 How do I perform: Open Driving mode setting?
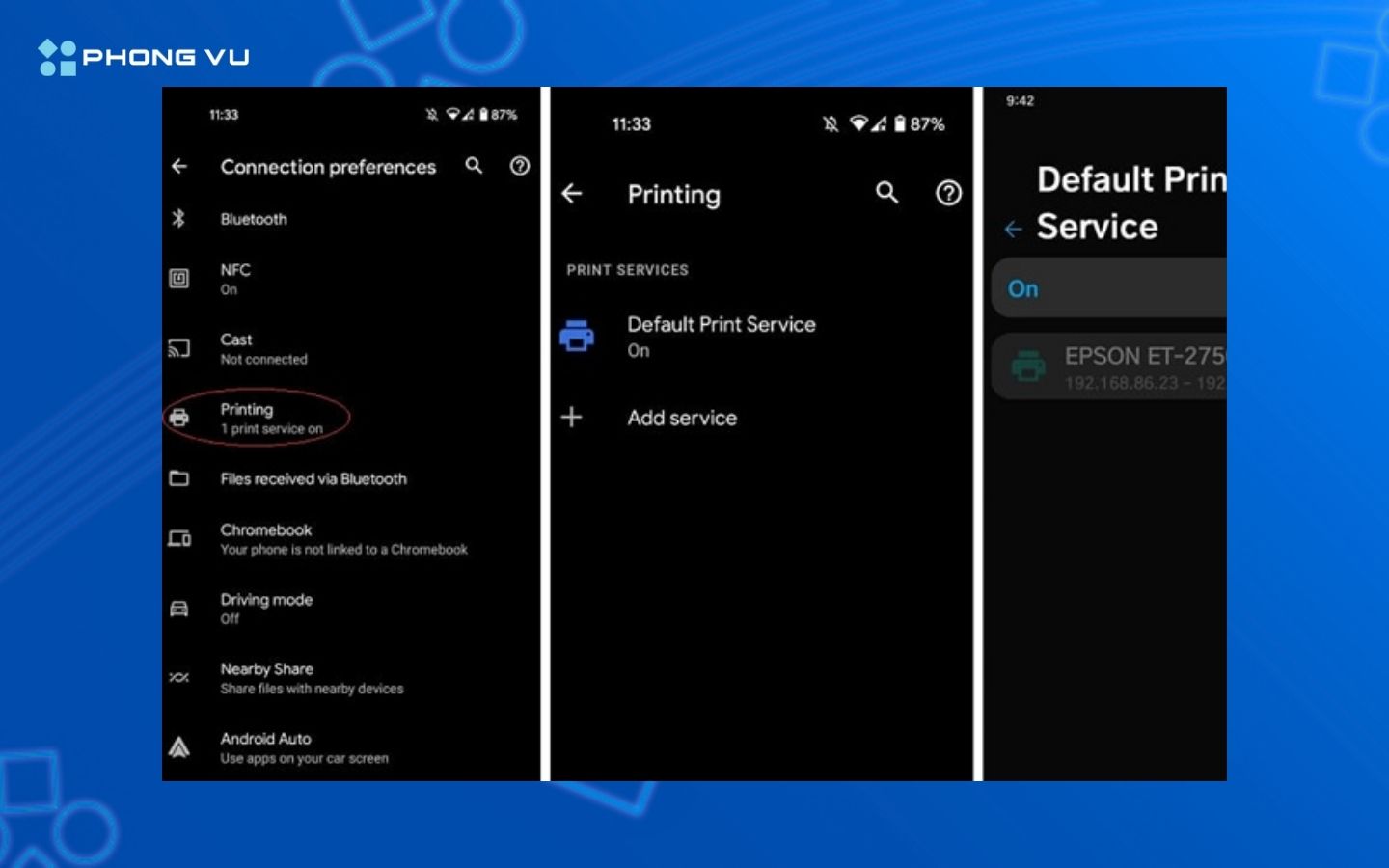(266, 609)
